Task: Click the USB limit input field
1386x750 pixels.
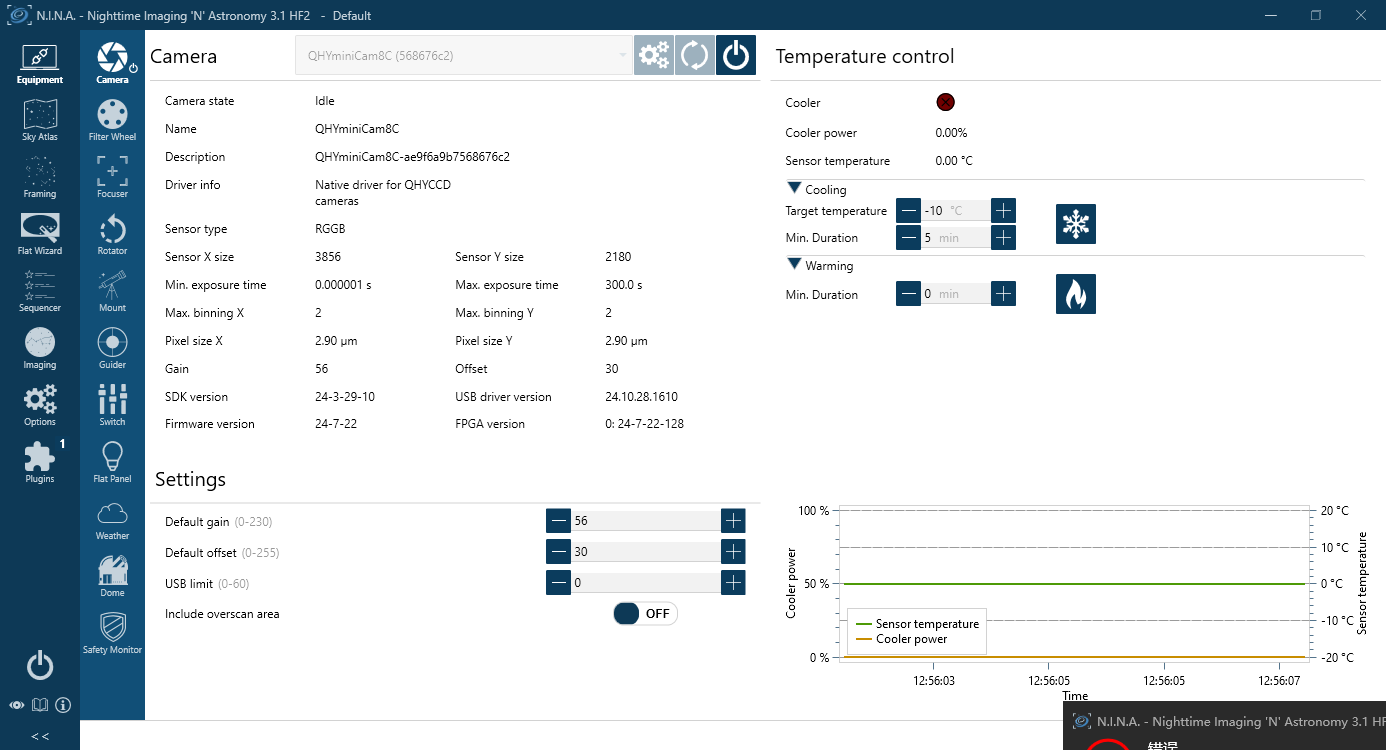Action: [645, 583]
